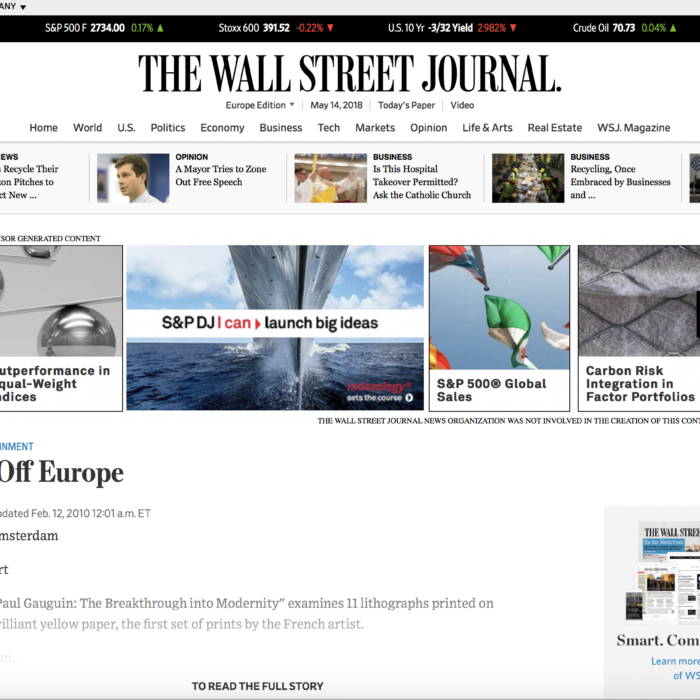Image resolution: width=700 pixels, height=700 pixels.
Task: Open the Real Estate section
Action: (x=555, y=128)
